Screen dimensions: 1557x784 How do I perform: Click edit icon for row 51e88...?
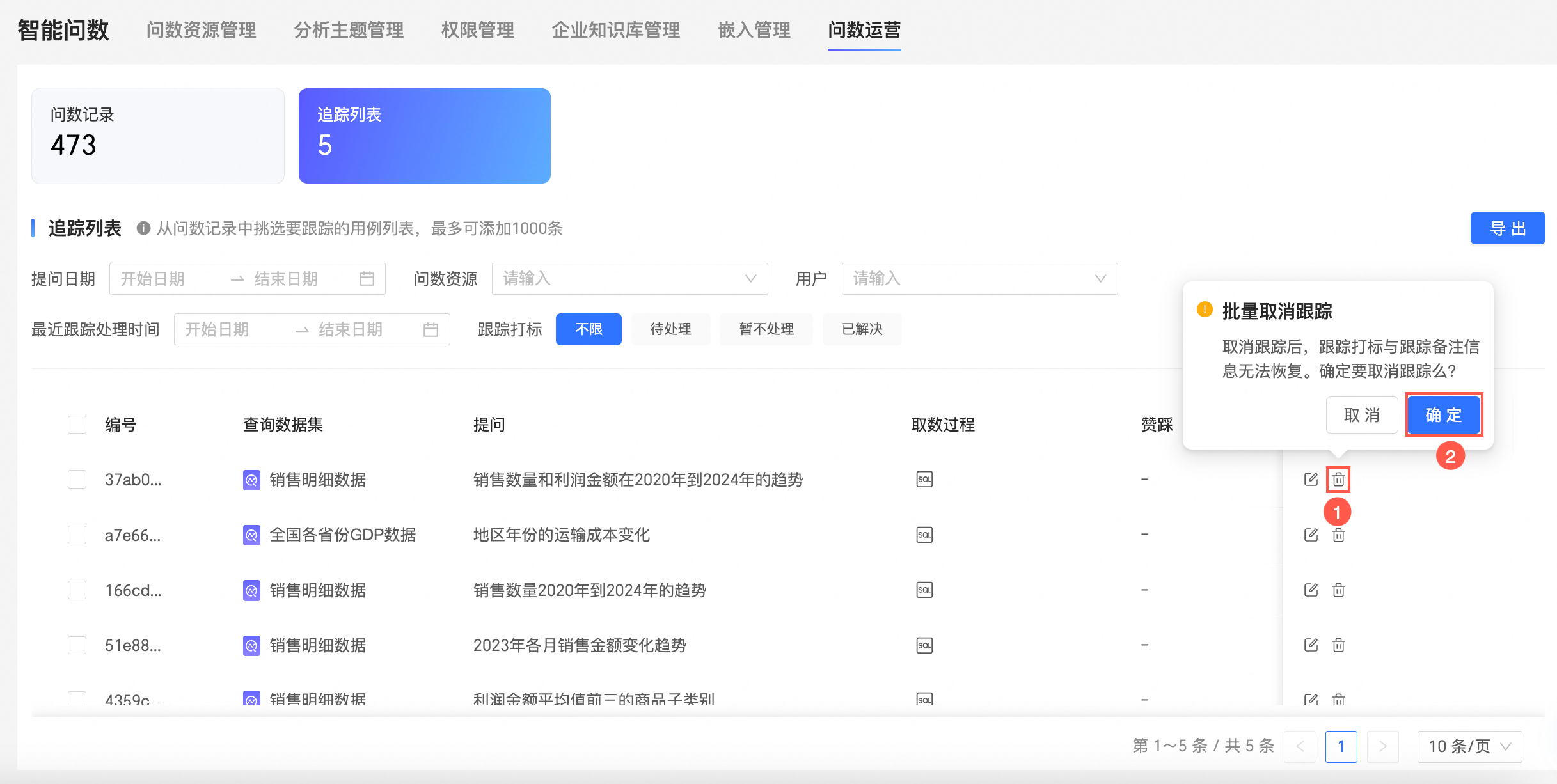click(1311, 645)
